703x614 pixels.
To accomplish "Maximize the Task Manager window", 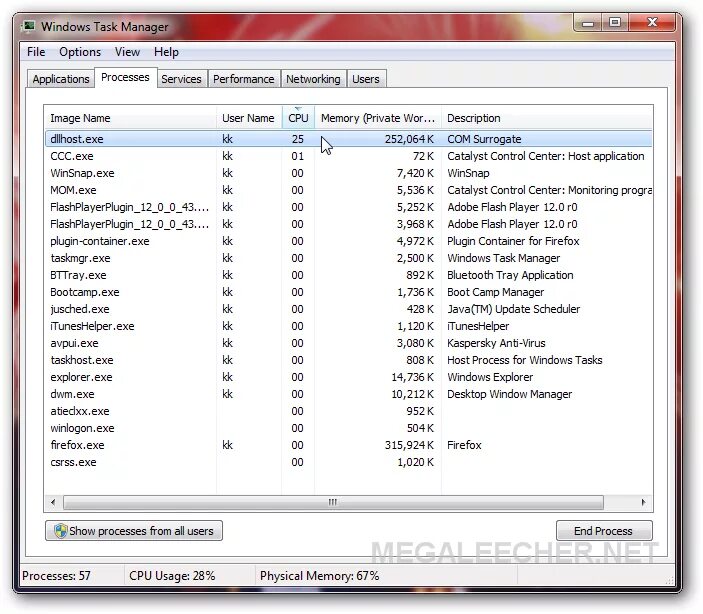I will [615, 23].
